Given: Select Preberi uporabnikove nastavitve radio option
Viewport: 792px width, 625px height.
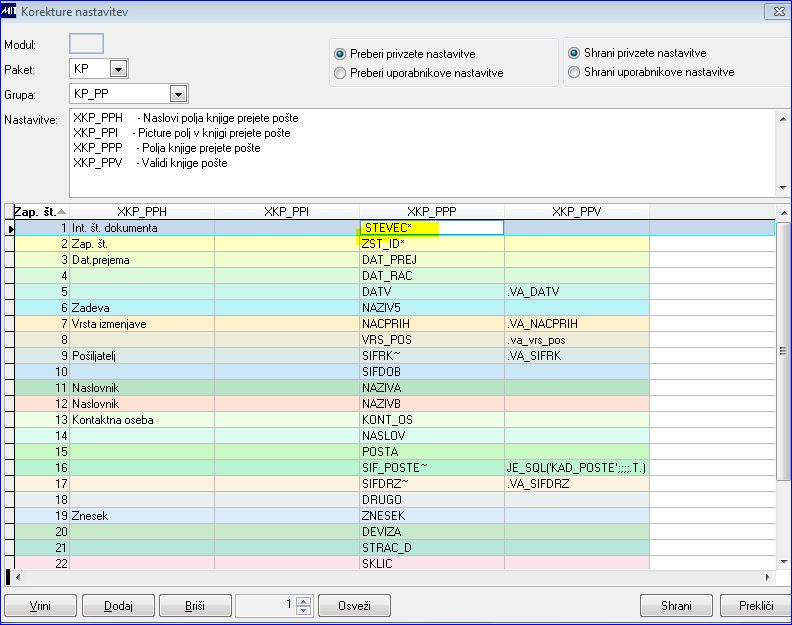Looking at the screenshot, I should point(341,73).
